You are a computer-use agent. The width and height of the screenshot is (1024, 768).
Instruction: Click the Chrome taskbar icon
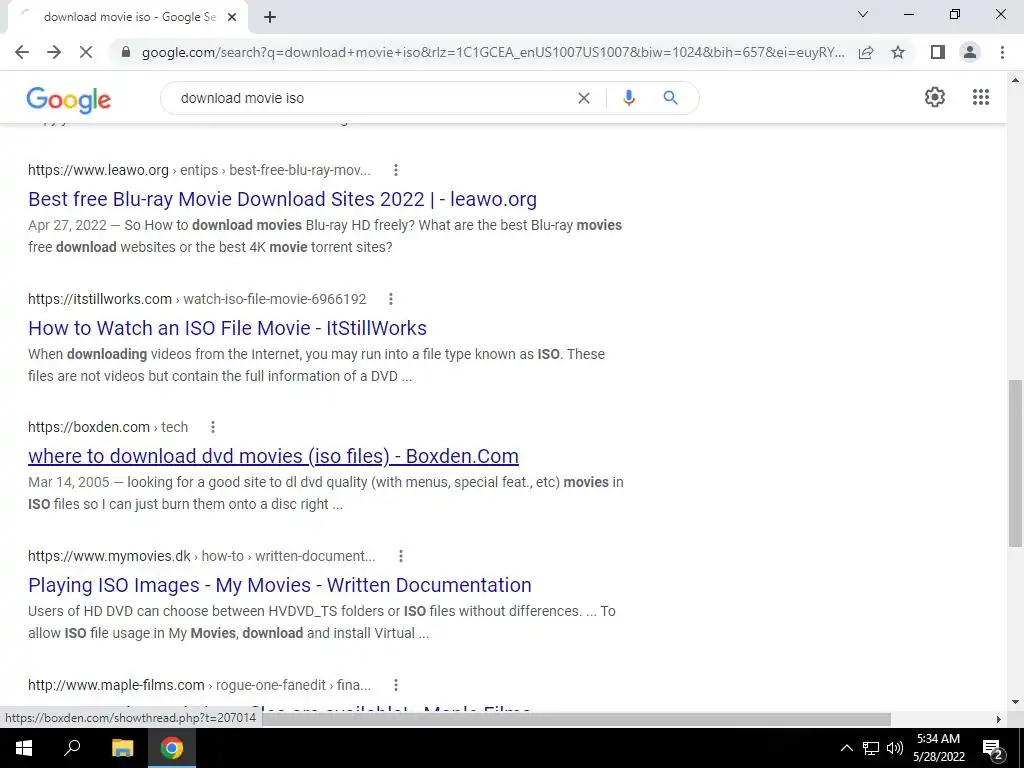(x=172, y=748)
